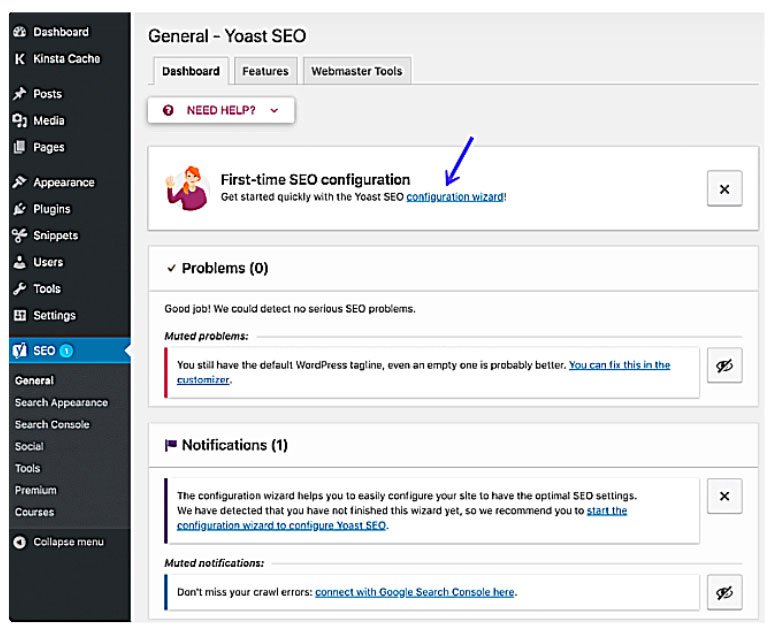Image resolution: width=773 pixels, height=628 pixels.
Task: Click the NEED HELP? button label
Action: click(221, 110)
